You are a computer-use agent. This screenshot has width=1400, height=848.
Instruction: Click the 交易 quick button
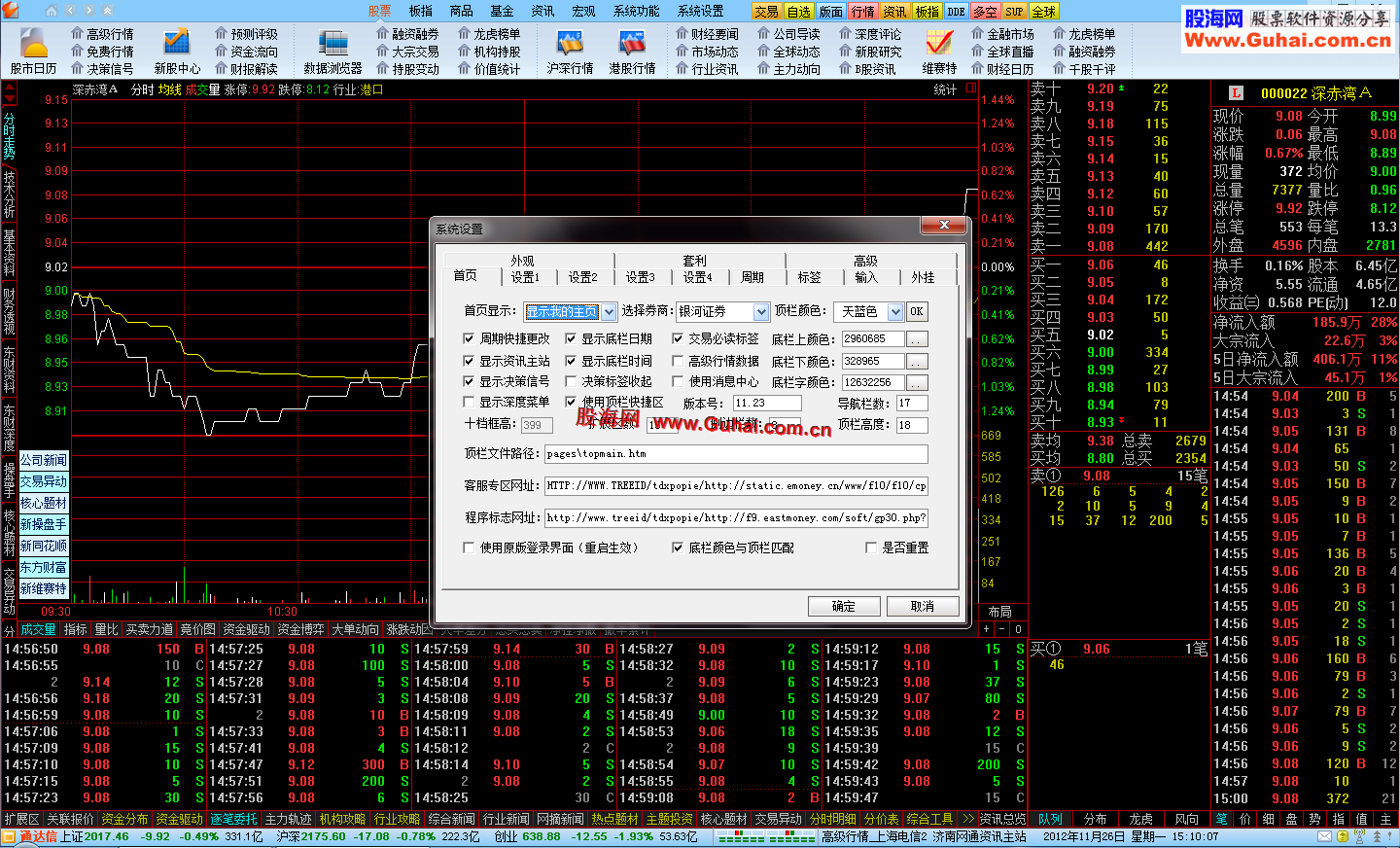(x=766, y=12)
